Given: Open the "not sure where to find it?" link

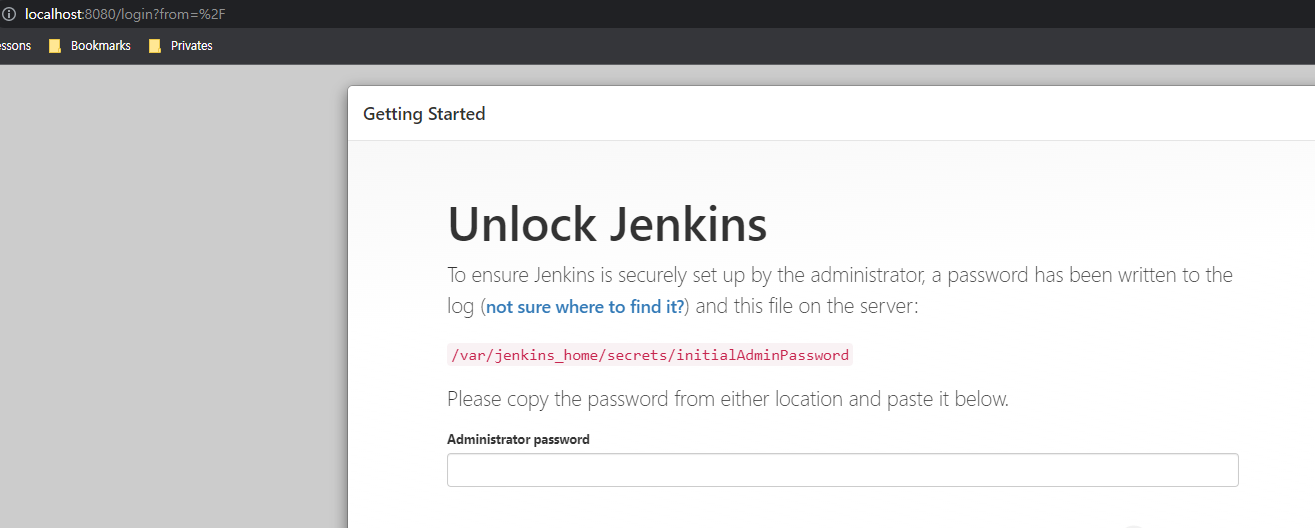Looking at the screenshot, I should click(x=587, y=307).
